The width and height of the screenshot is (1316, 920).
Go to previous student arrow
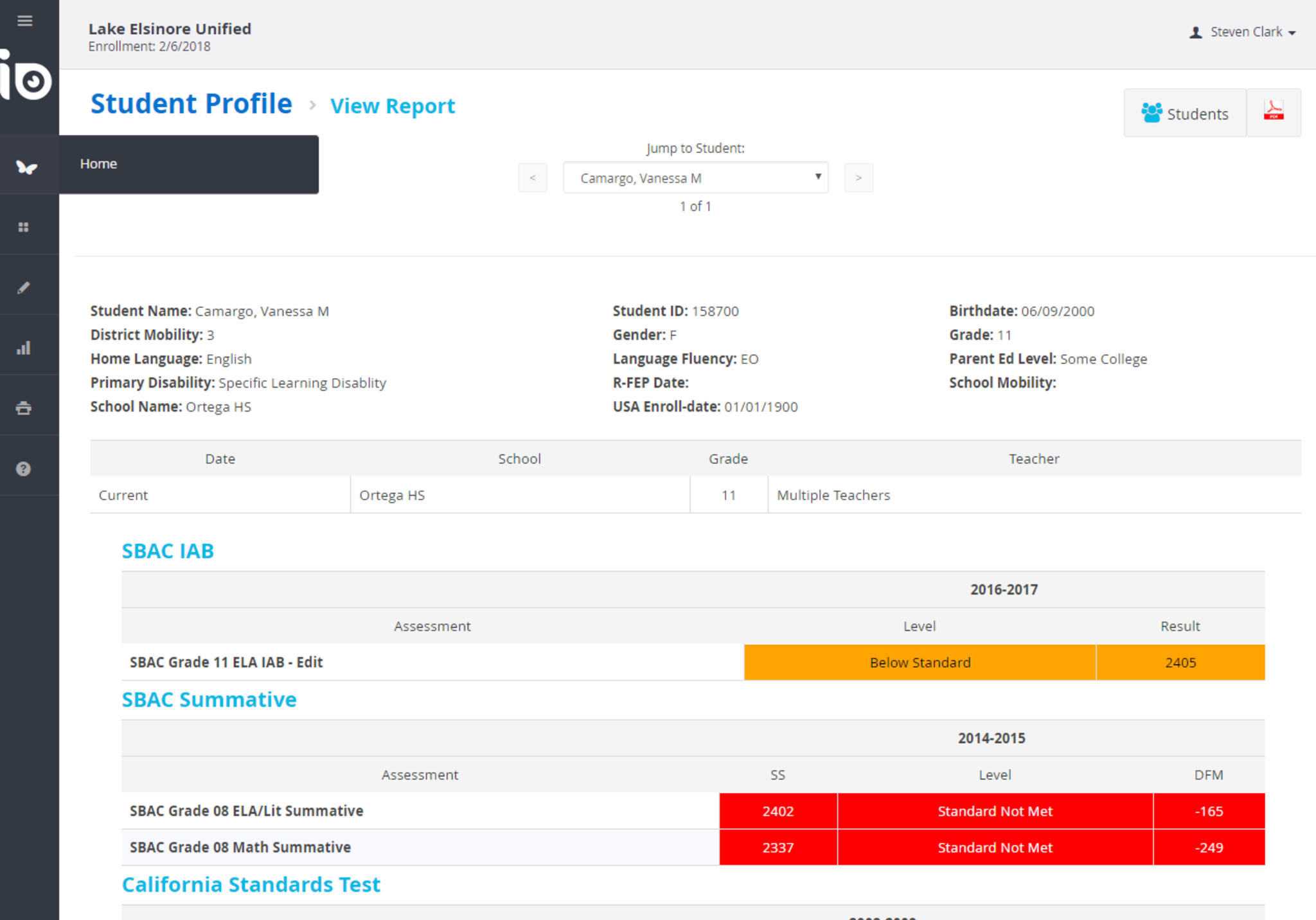click(x=533, y=177)
